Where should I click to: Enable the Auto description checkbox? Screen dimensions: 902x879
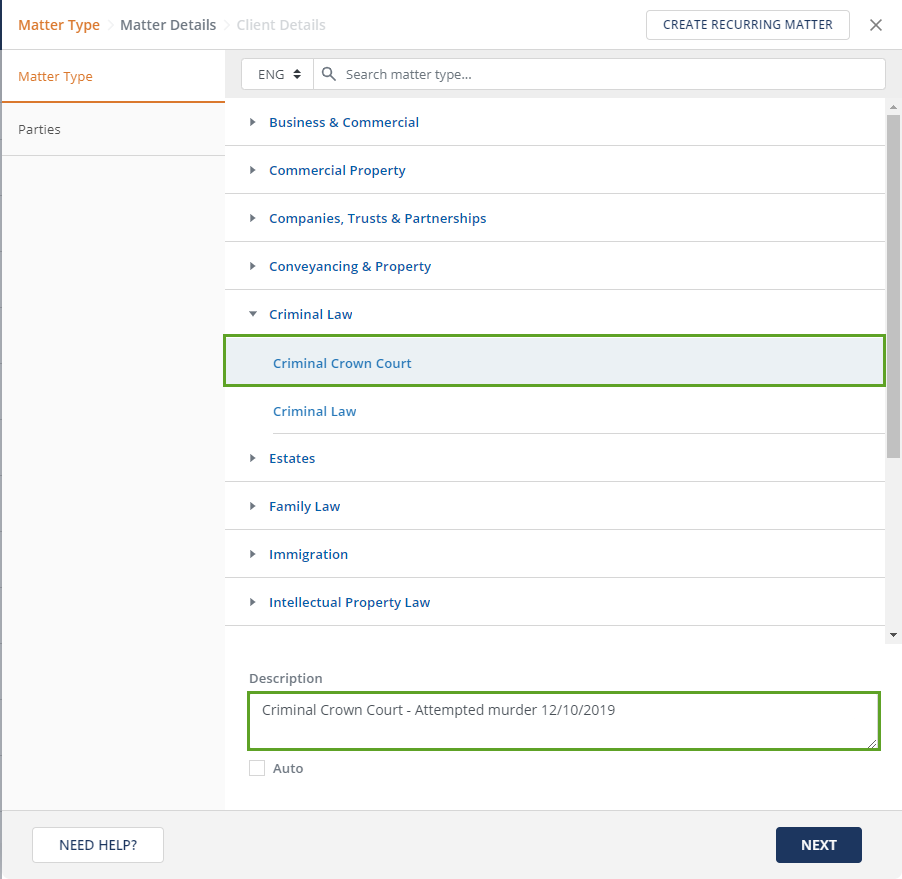[x=257, y=768]
